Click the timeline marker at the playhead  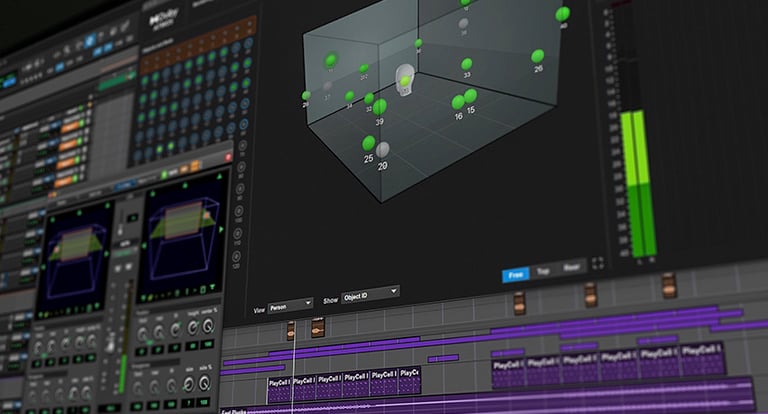(x=291, y=331)
